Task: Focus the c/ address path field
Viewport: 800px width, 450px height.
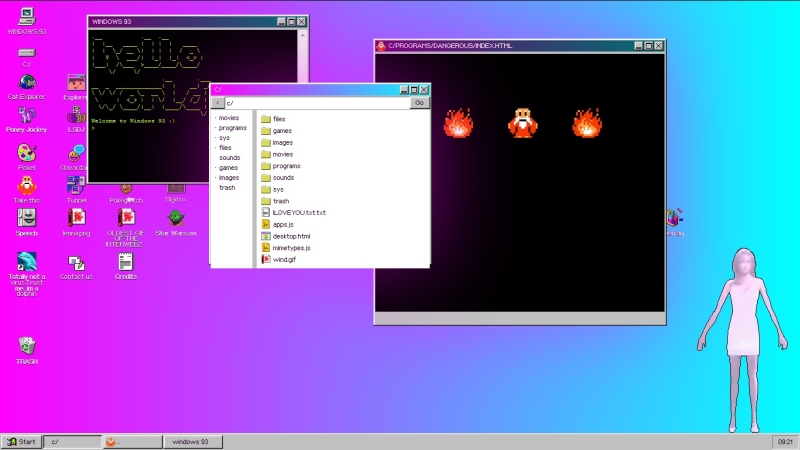Action: pos(317,103)
